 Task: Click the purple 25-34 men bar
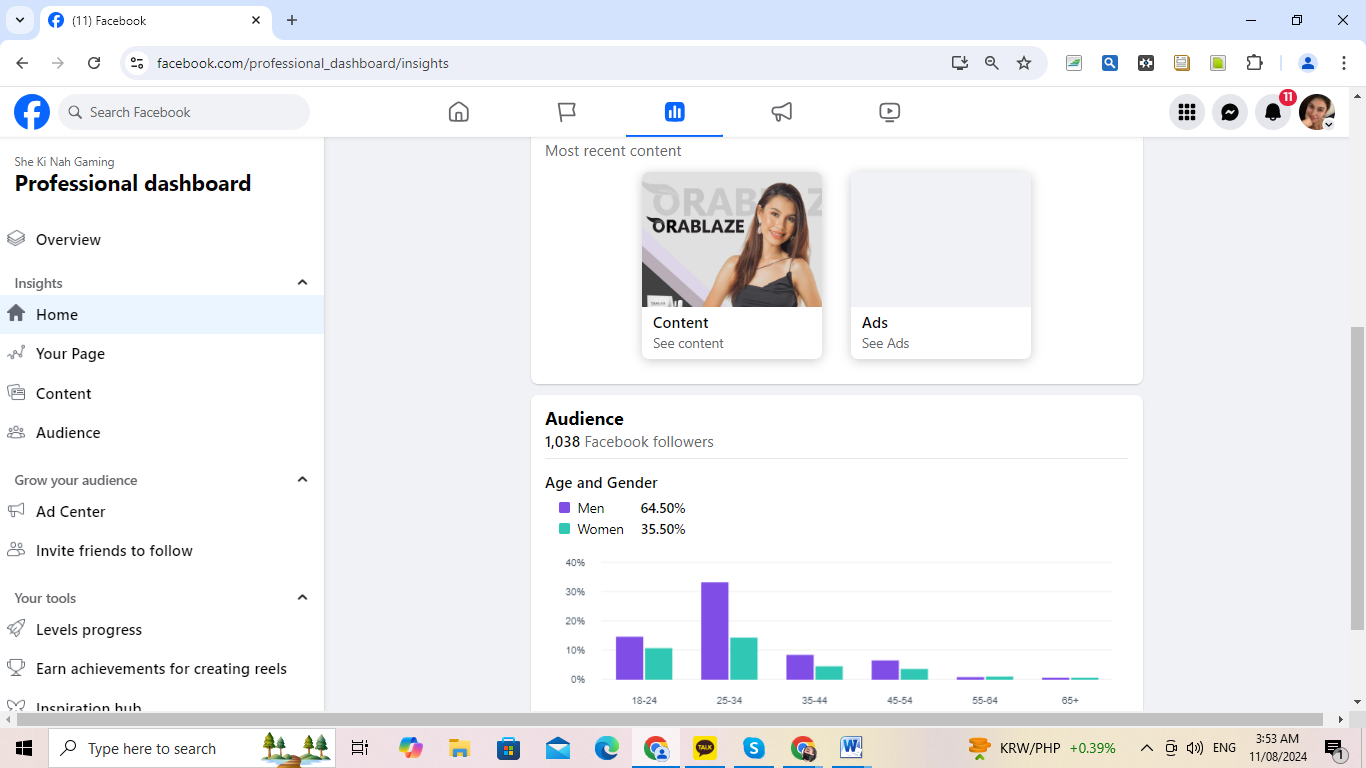click(715, 631)
